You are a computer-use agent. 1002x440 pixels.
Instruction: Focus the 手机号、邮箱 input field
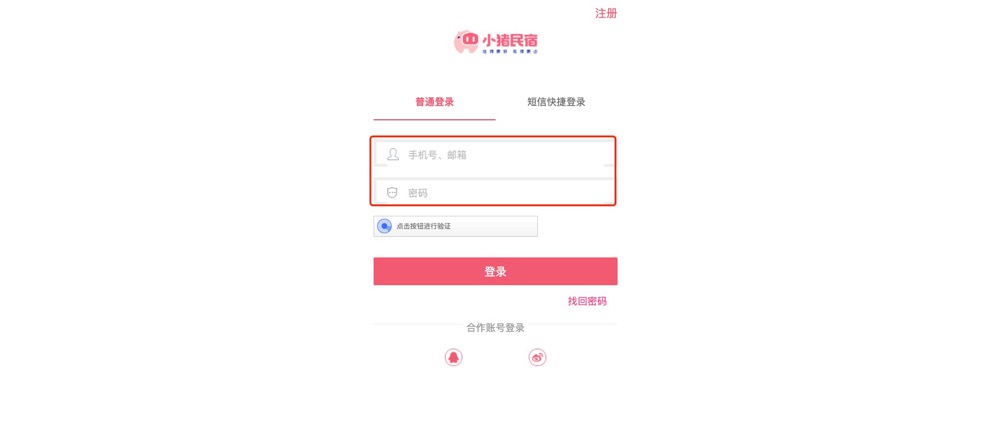[x=494, y=155]
